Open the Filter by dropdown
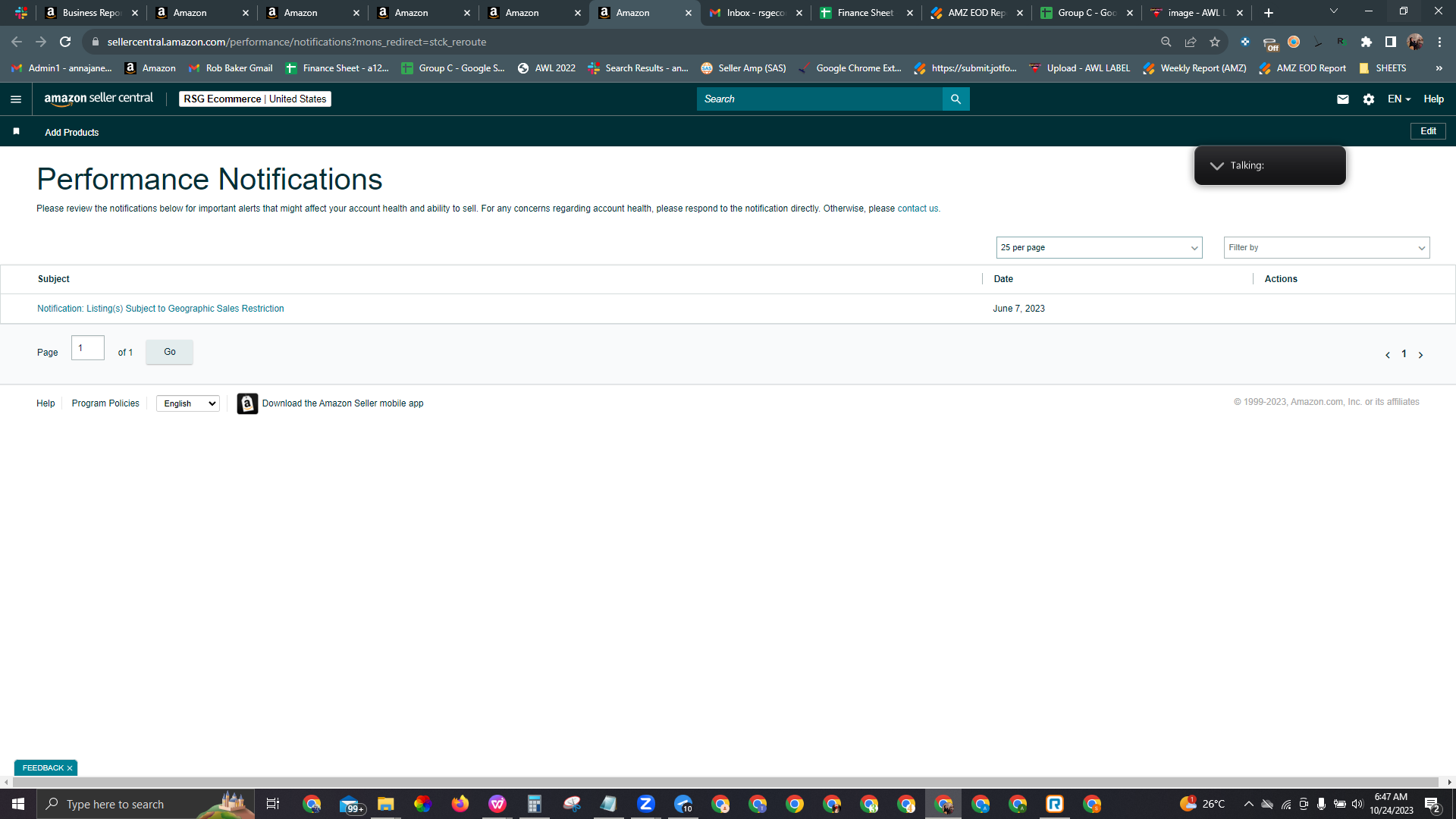Image resolution: width=1456 pixels, height=819 pixels. 1326,248
